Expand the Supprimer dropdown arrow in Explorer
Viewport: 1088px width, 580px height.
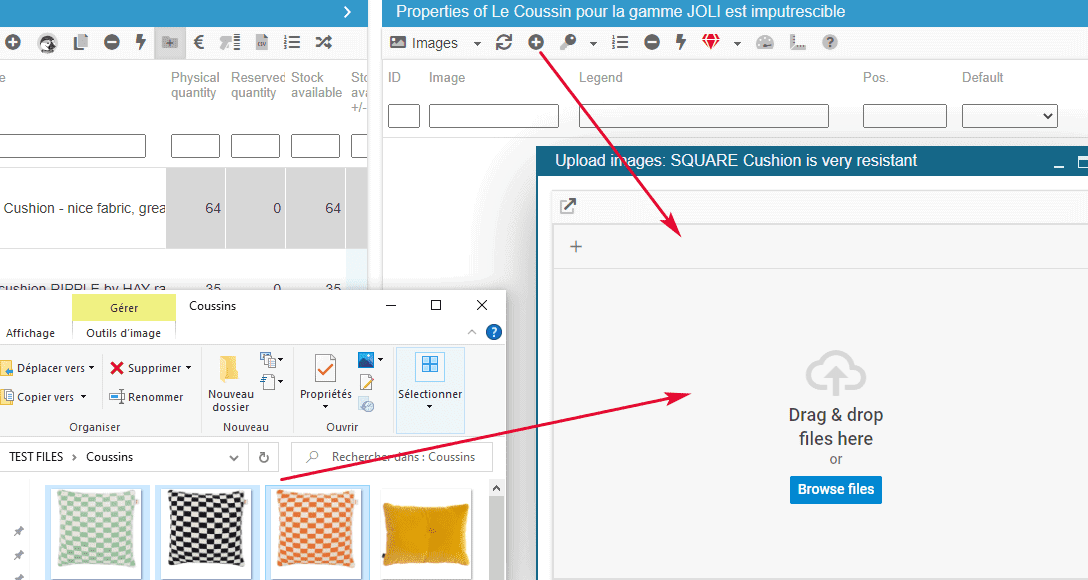[188, 368]
